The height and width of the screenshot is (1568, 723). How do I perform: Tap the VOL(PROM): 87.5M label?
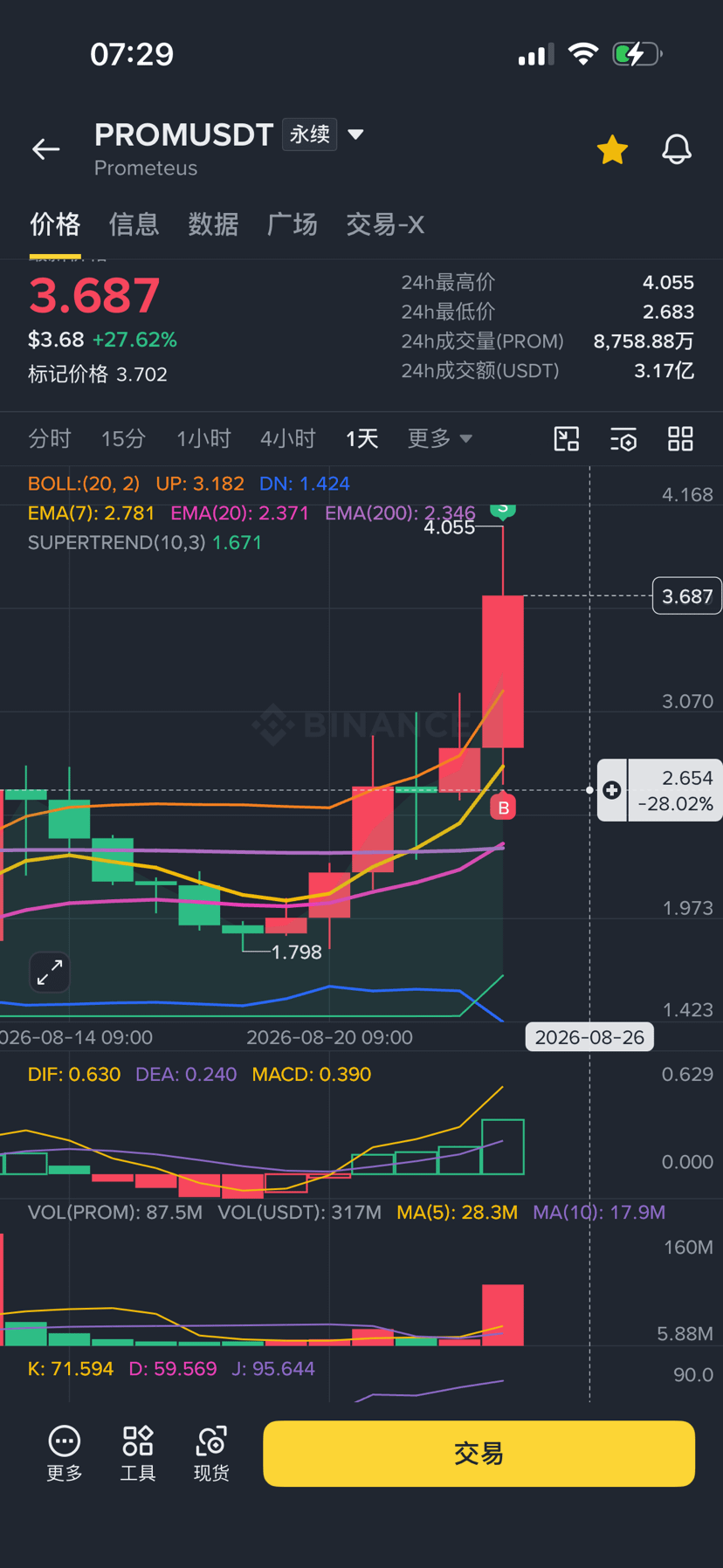pos(115,1212)
